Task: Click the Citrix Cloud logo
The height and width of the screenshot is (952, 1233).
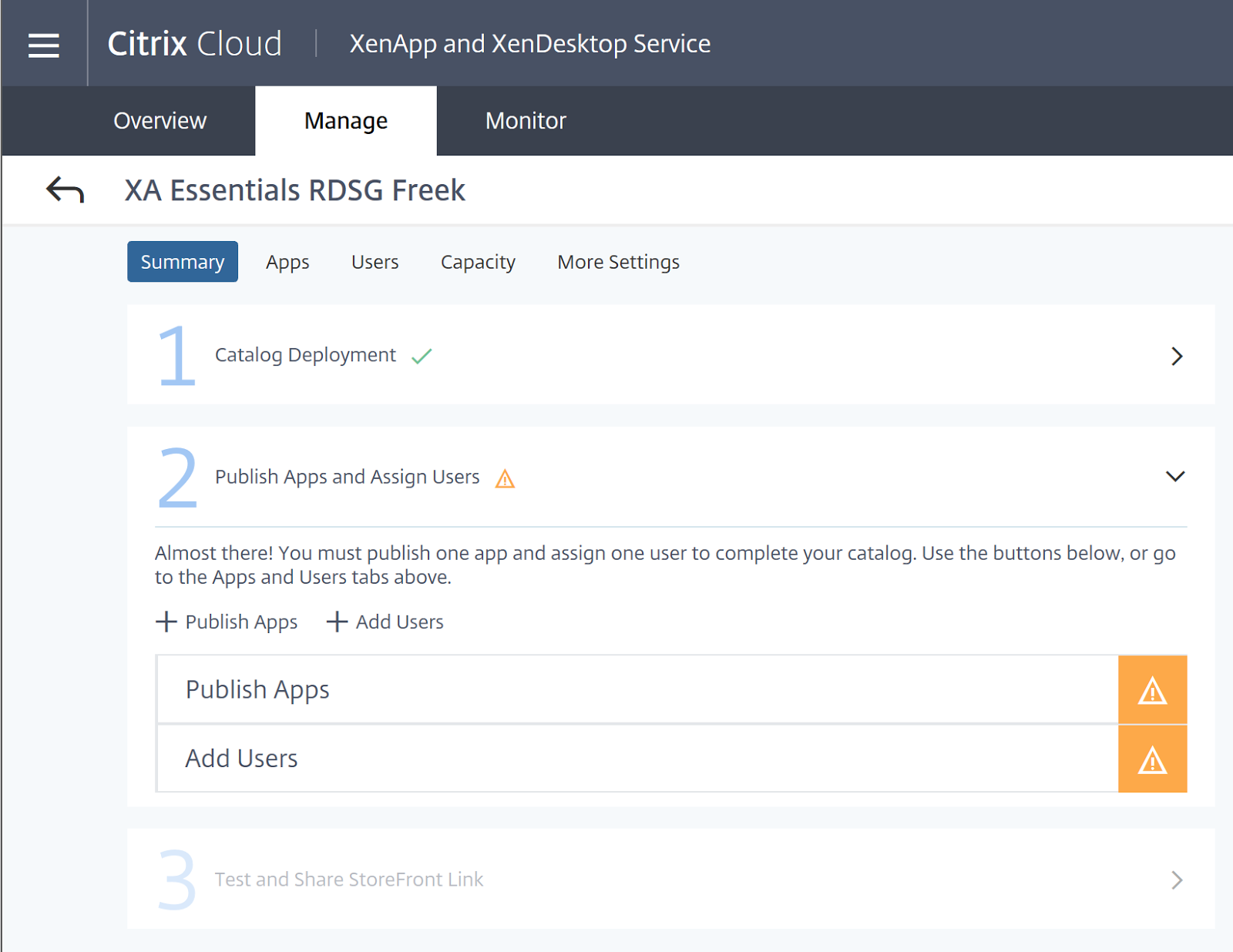Action: [x=195, y=44]
